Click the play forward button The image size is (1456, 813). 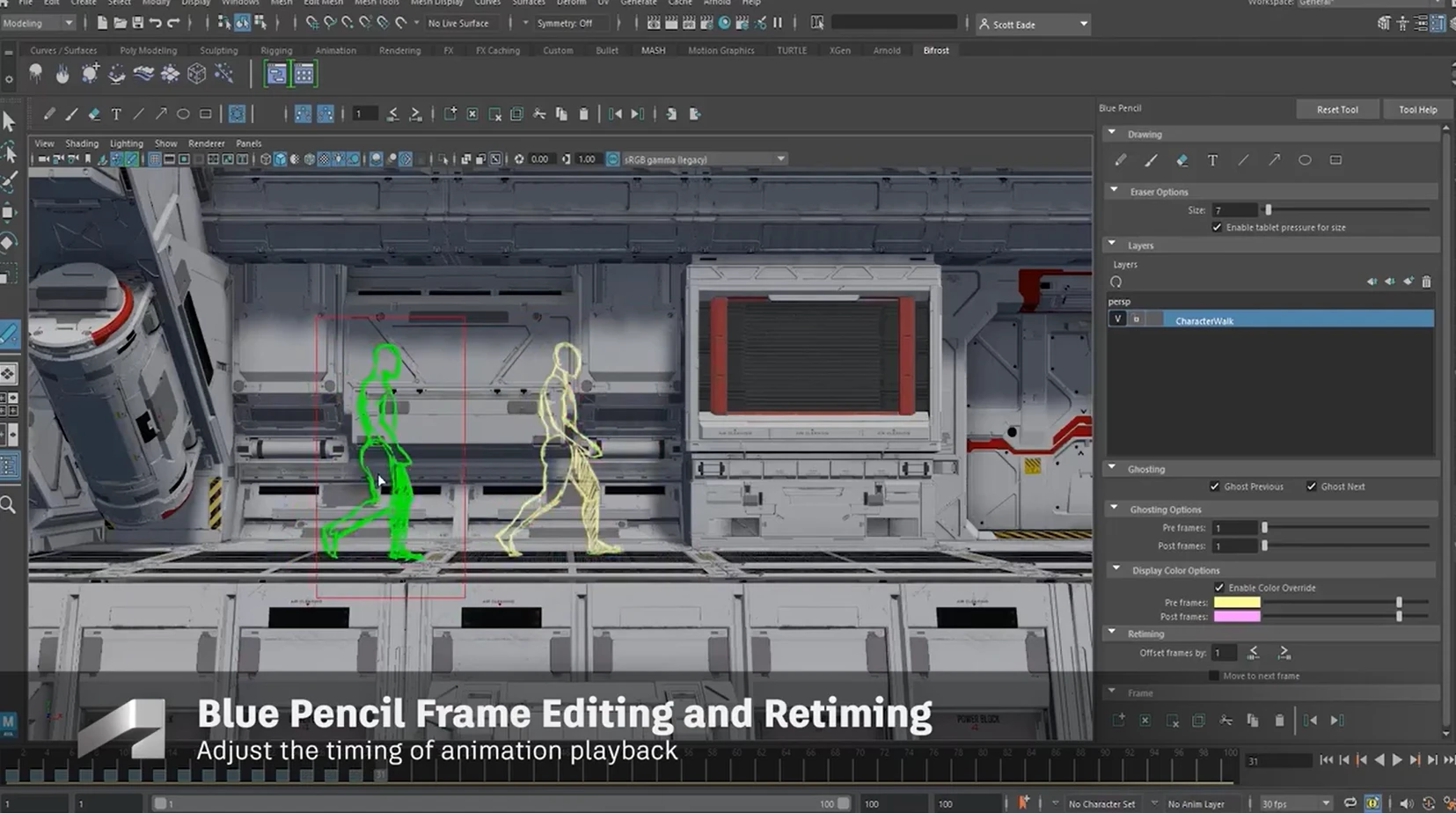click(1397, 760)
